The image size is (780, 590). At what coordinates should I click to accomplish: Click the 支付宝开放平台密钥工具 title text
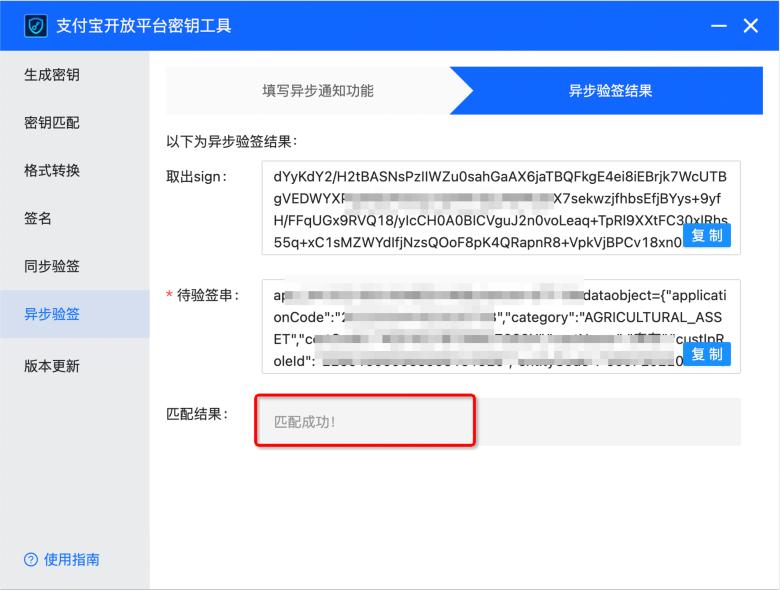[144, 26]
